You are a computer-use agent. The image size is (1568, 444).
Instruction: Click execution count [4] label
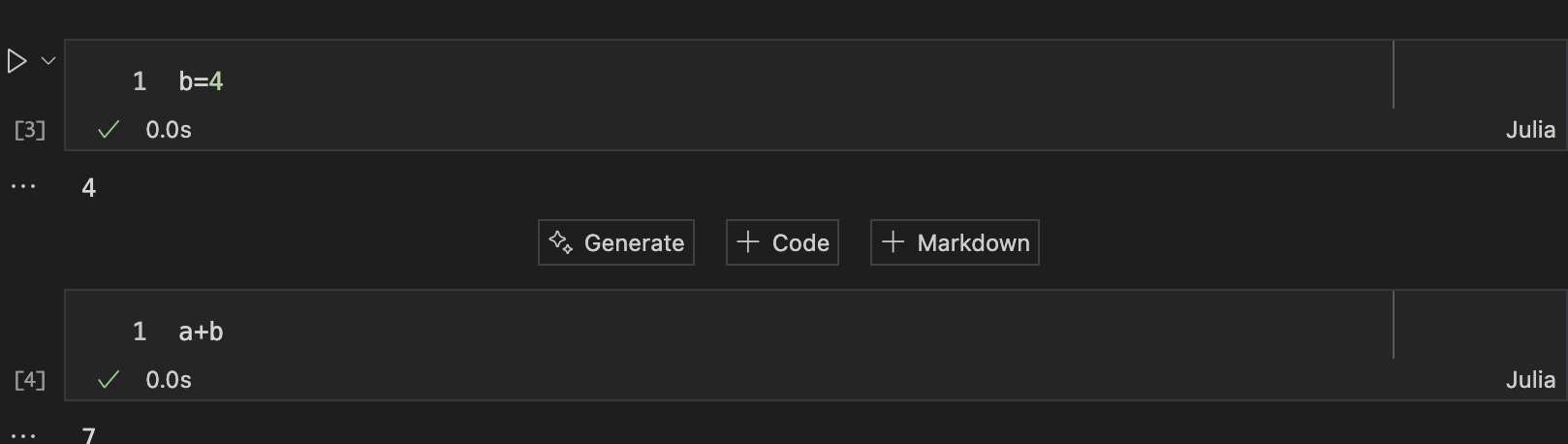[30, 380]
